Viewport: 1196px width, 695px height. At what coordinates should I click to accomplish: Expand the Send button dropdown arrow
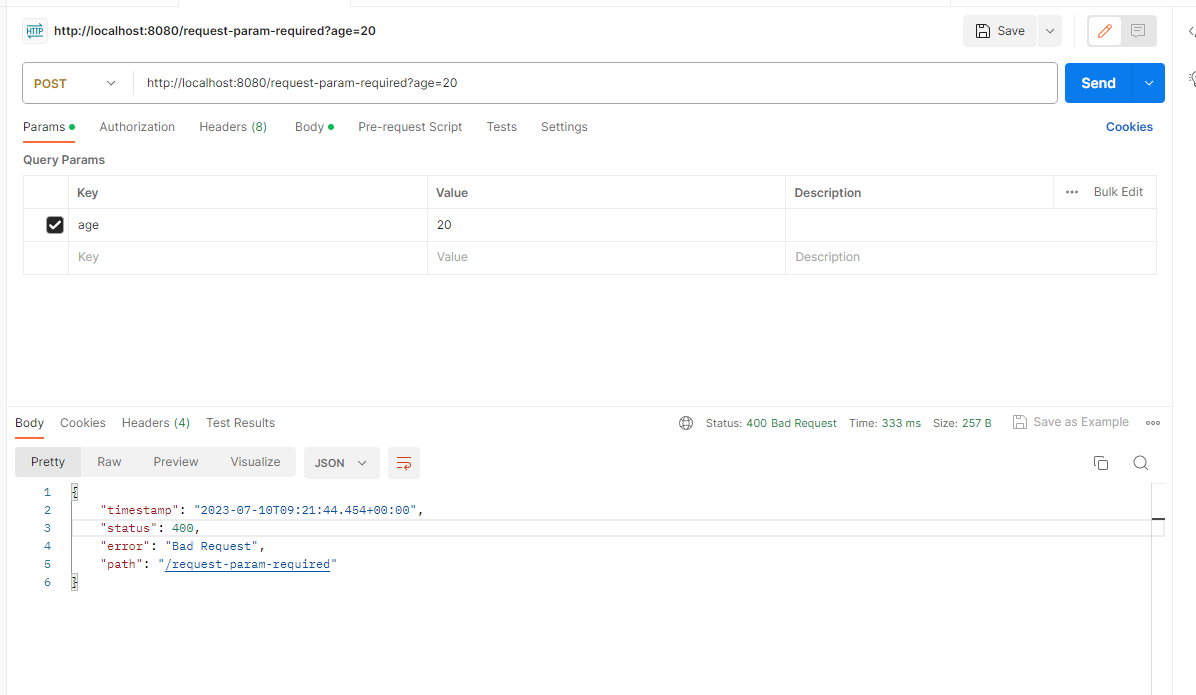[x=1148, y=82]
